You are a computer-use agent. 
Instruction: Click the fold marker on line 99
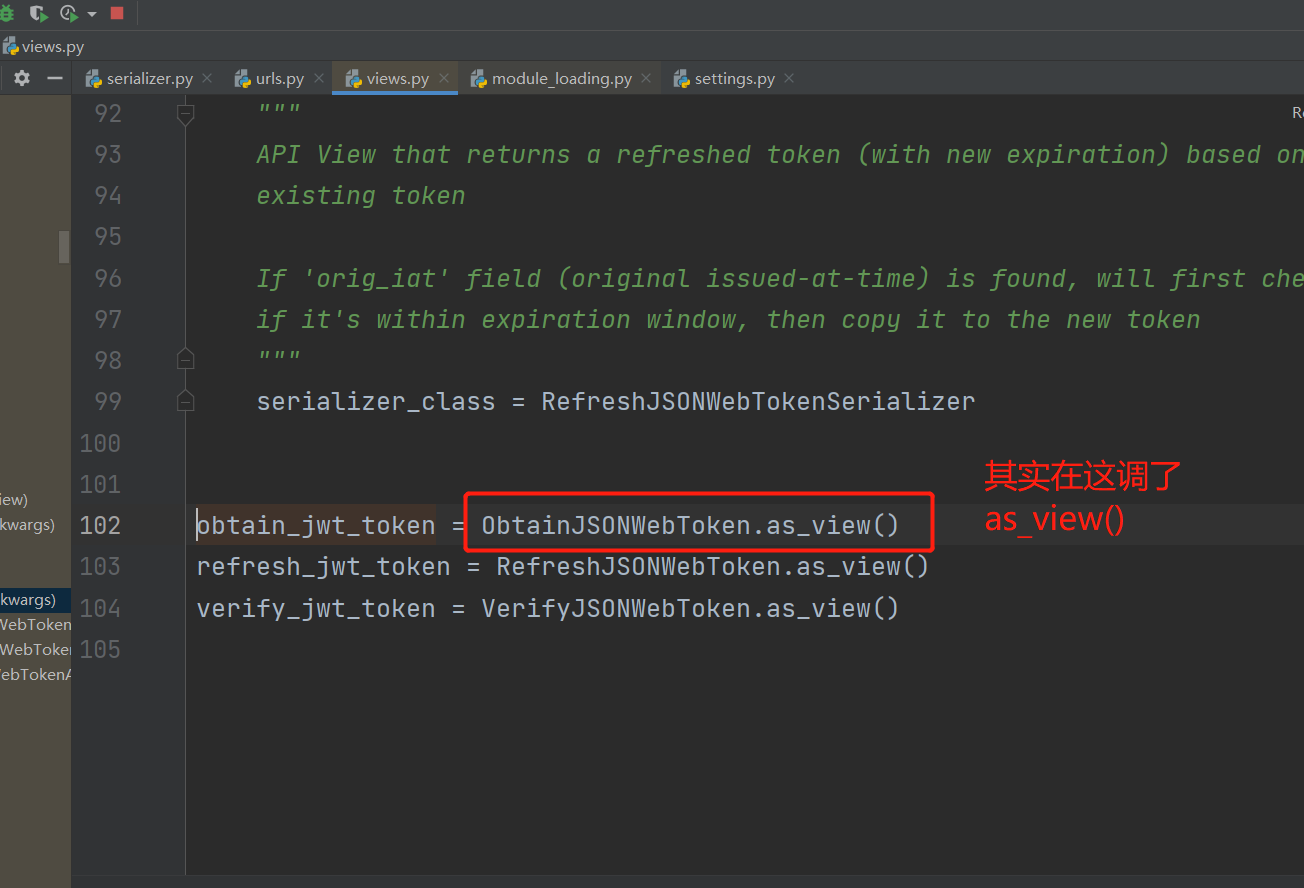pos(185,401)
